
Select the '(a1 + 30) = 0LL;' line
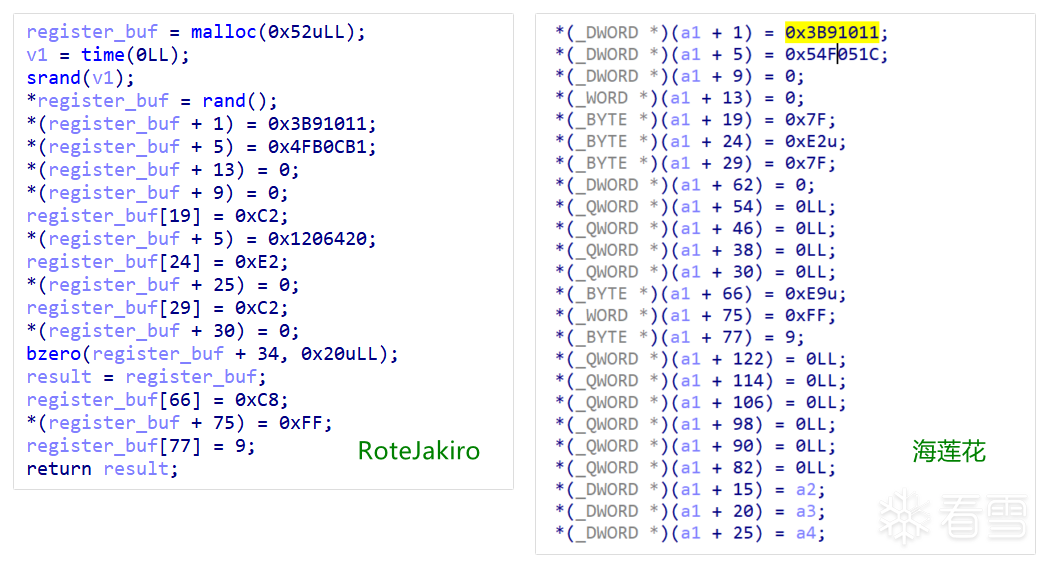click(x=695, y=271)
